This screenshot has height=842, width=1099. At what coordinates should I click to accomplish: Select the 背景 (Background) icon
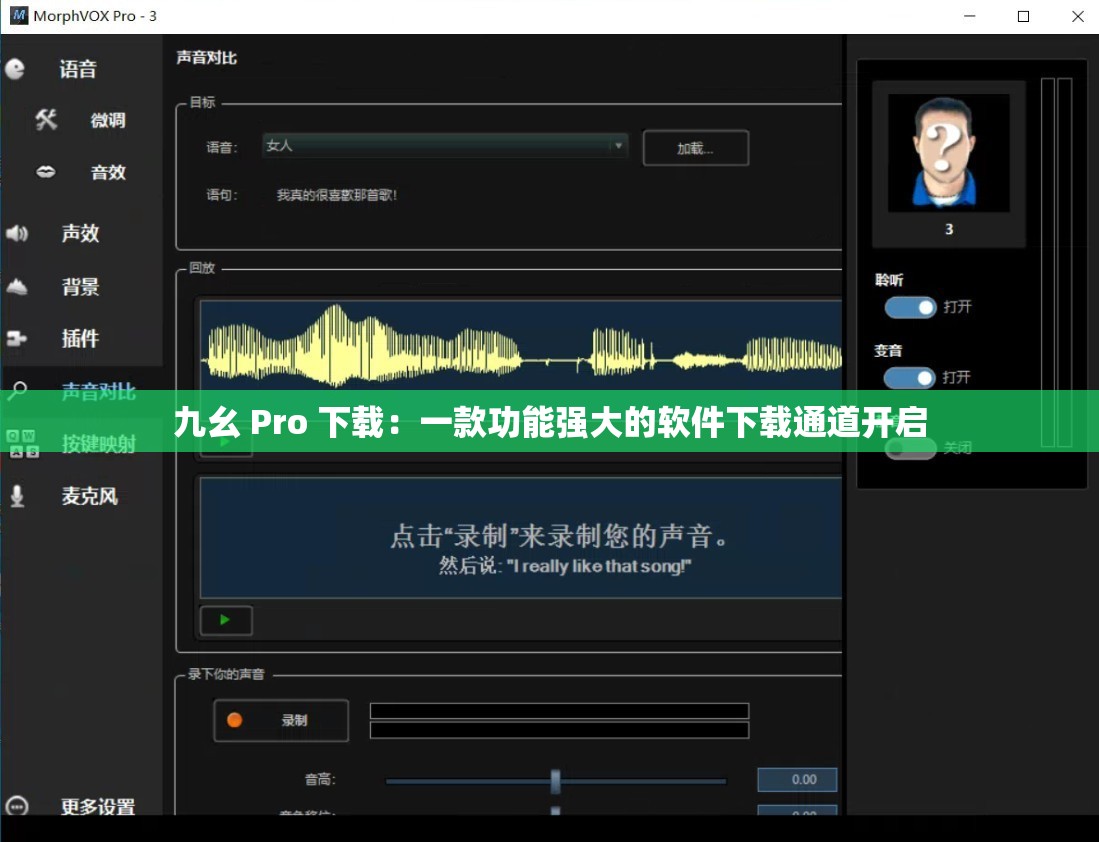pyautogui.click(x=17, y=286)
